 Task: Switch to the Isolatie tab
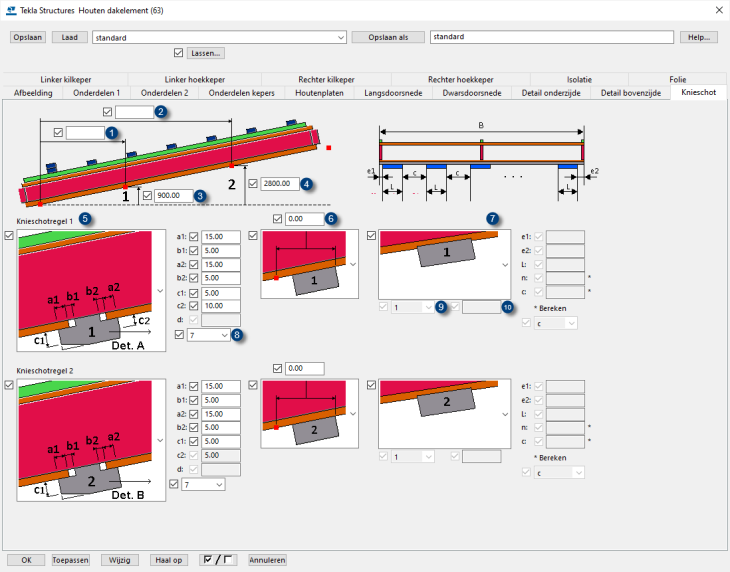click(578, 79)
